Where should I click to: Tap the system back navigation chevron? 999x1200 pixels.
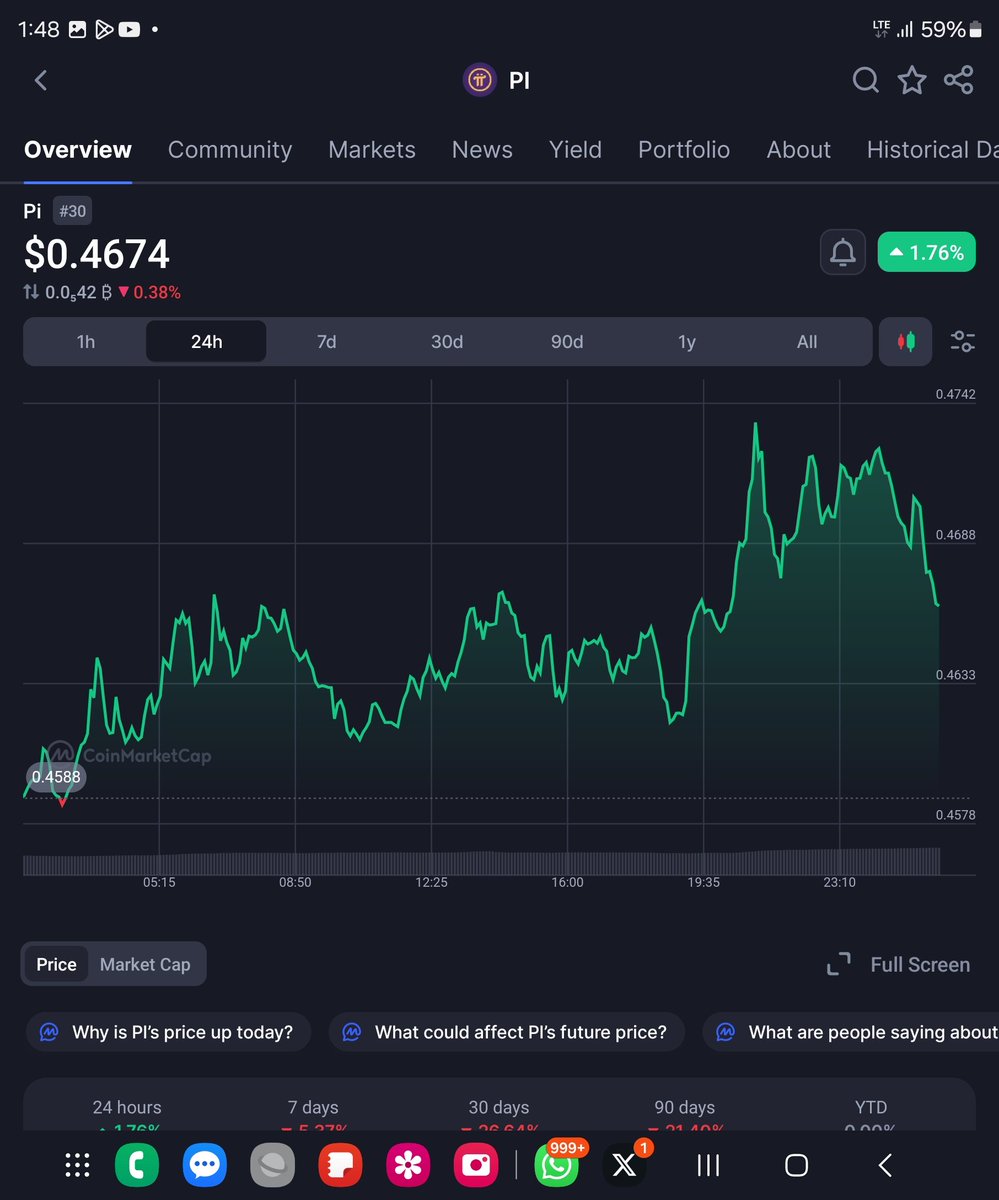pyautogui.click(x=884, y=1165)
